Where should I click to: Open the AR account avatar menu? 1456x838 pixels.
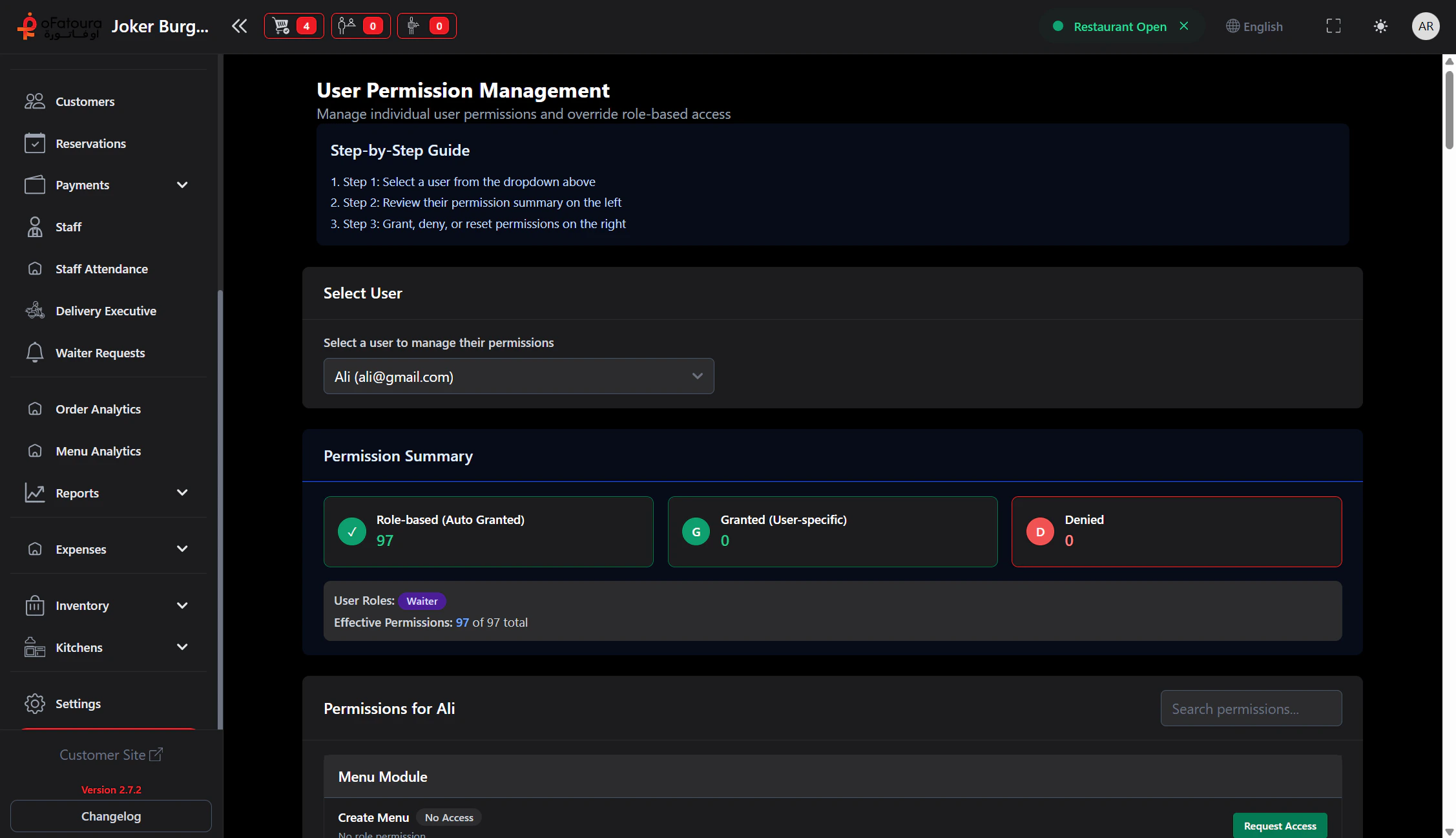(x=1426, y=26)
